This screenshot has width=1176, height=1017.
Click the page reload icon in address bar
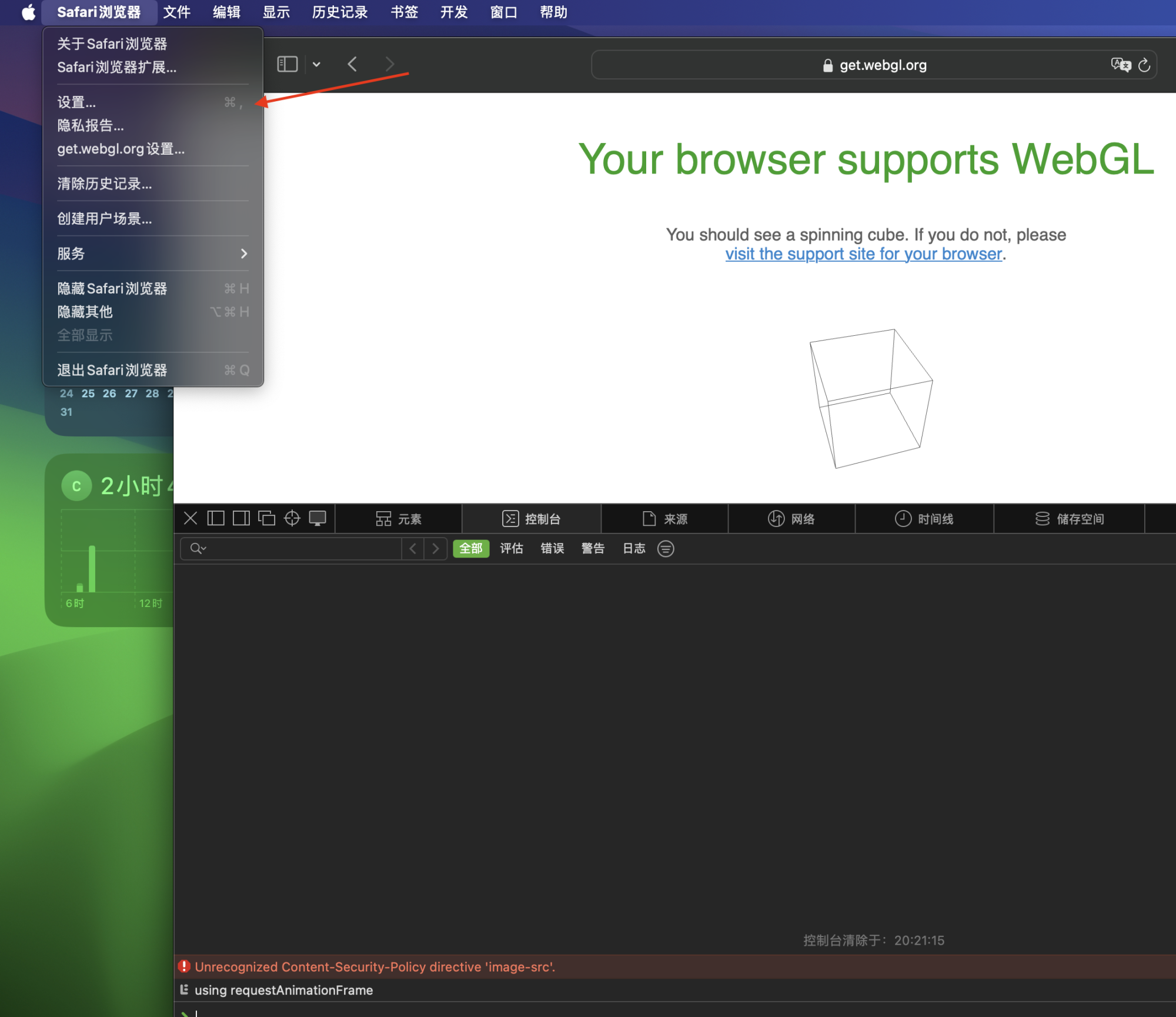(x=1144, y=65)
